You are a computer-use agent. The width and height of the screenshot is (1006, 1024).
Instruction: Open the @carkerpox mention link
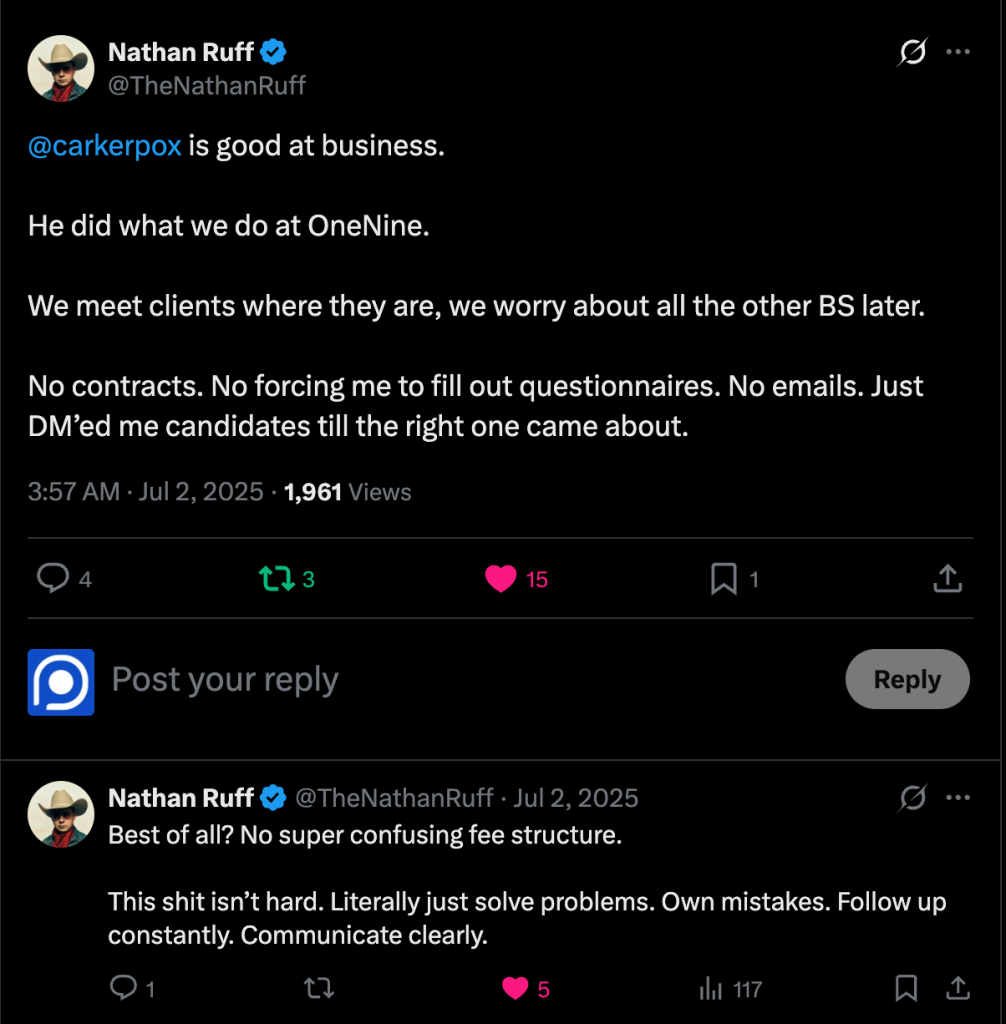[x=104, y=146]
